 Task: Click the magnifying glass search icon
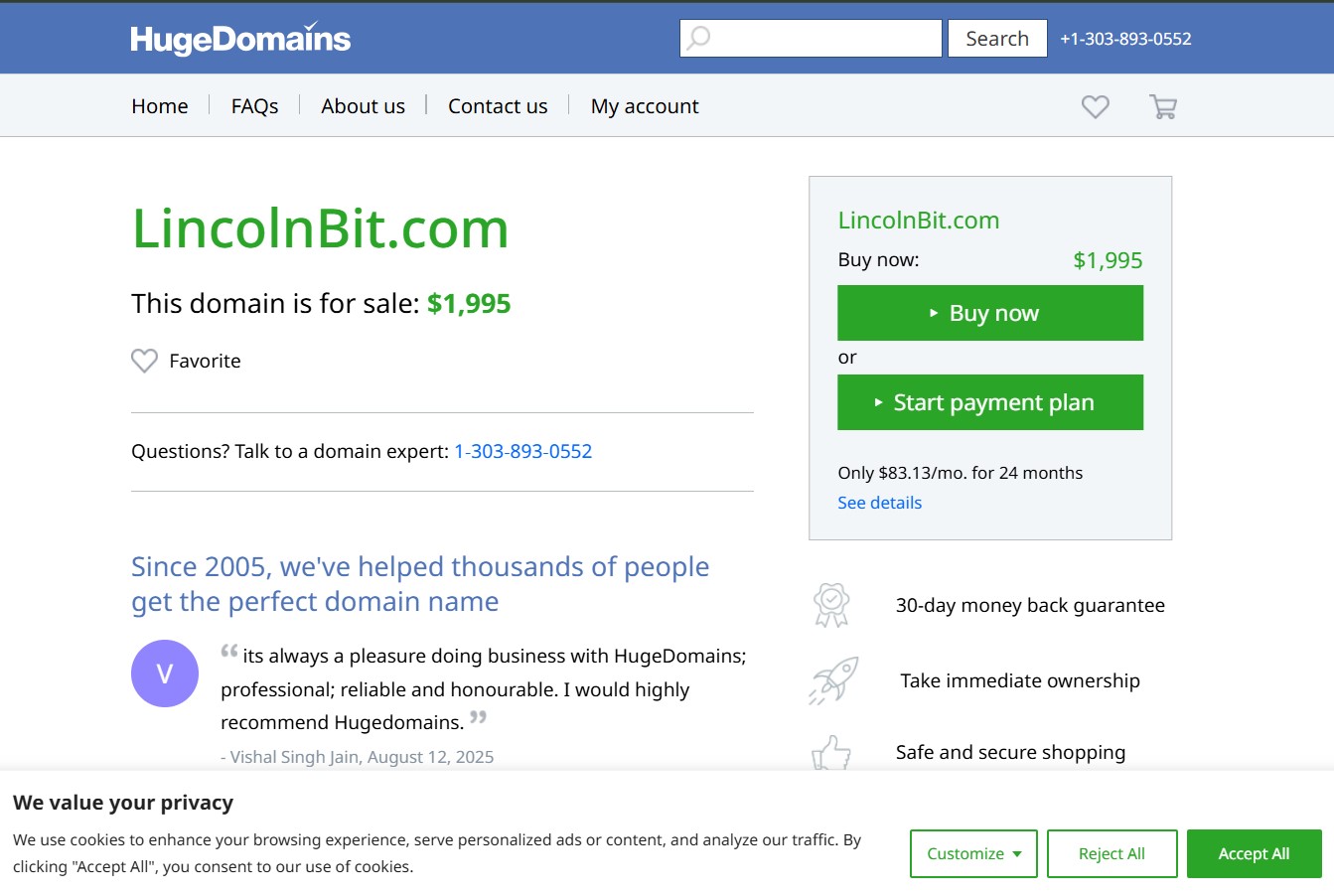(699, 39)
